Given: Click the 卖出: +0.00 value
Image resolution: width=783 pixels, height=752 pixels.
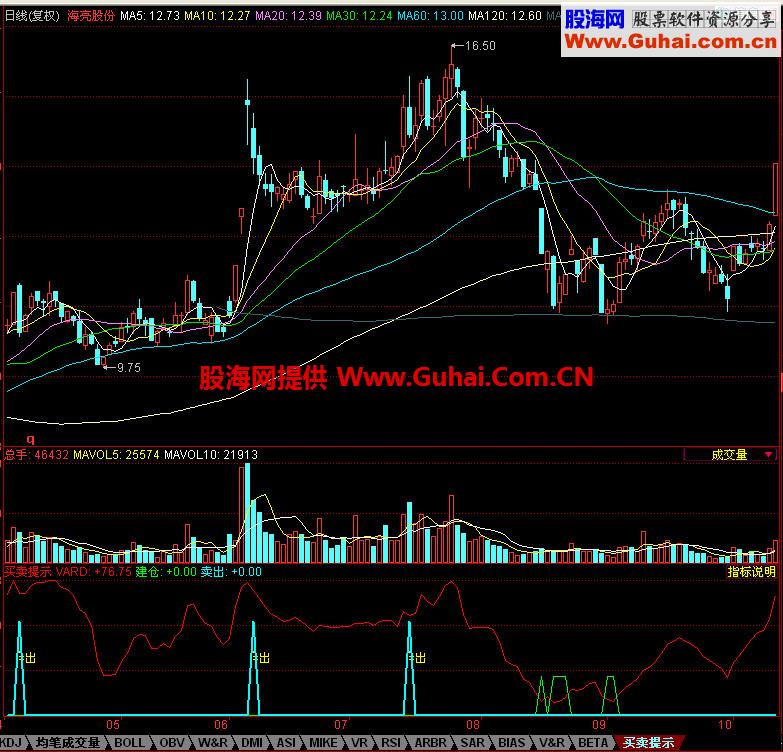Looking at the screenshot, I should click(x=231, y=572).
